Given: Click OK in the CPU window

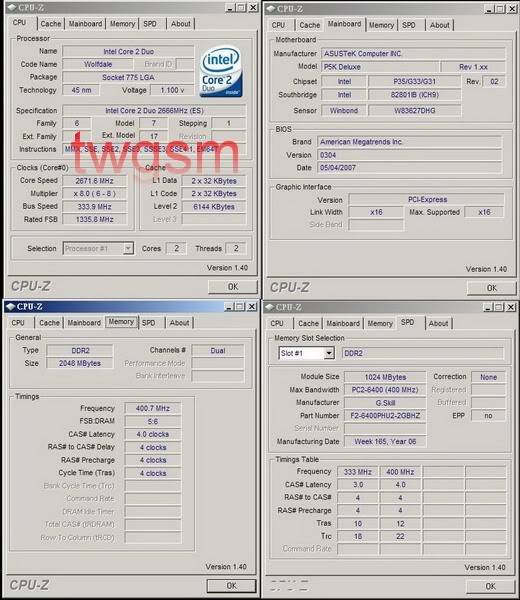Looking at the screenshot, I should [233, 287].
